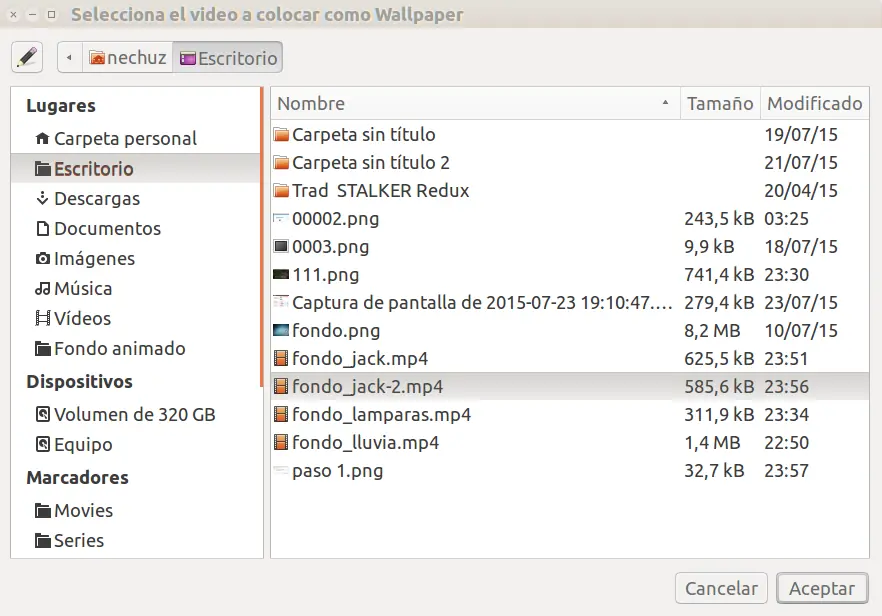
Task: Select Trad STALKER Redux folder name
Action: 380,191
